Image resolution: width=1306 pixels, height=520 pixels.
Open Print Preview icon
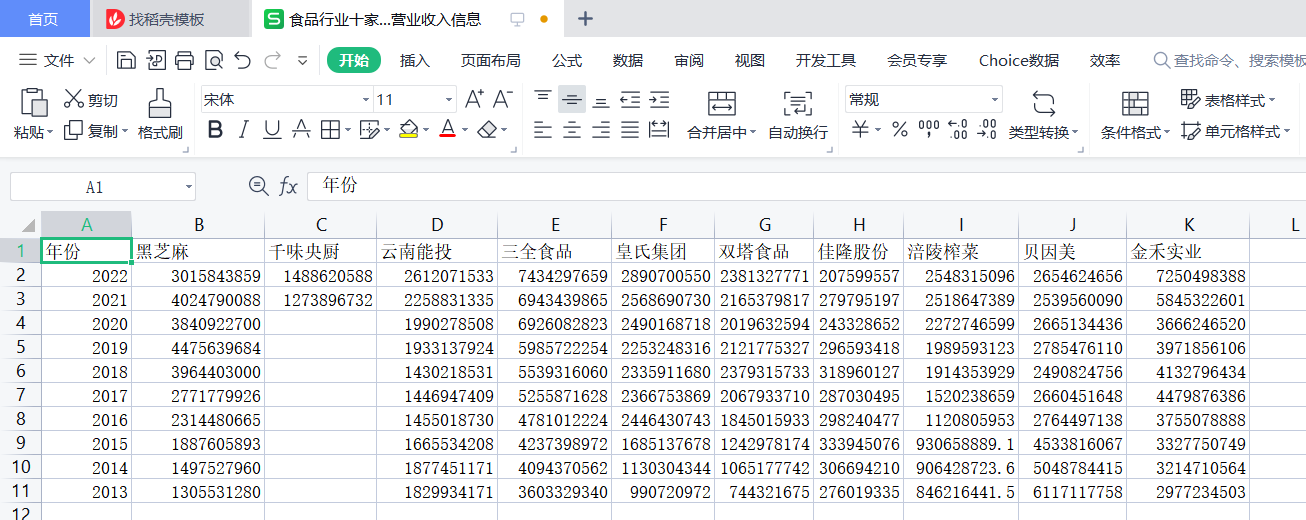pyautogui.click(x=213, y=60)
